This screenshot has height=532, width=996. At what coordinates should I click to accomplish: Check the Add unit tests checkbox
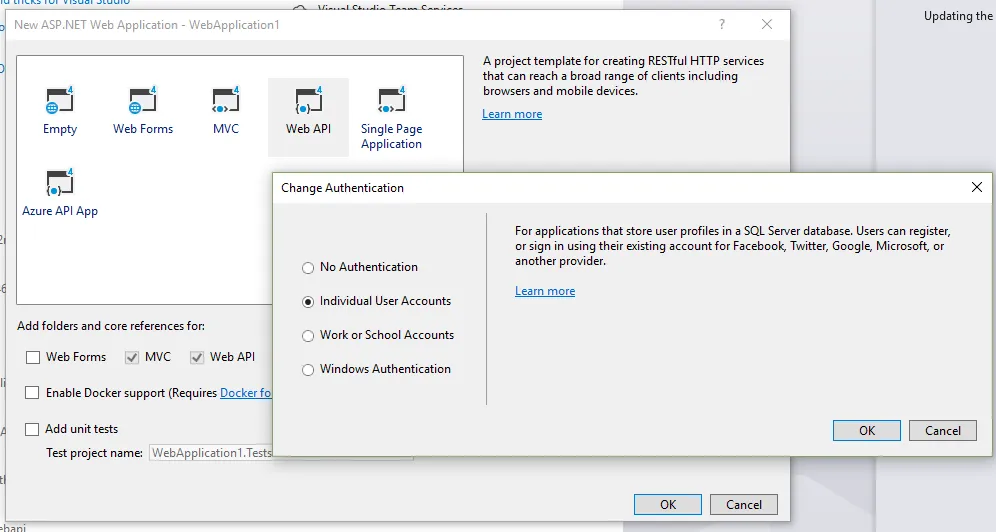pyautogui.click(x=32, y=429)
